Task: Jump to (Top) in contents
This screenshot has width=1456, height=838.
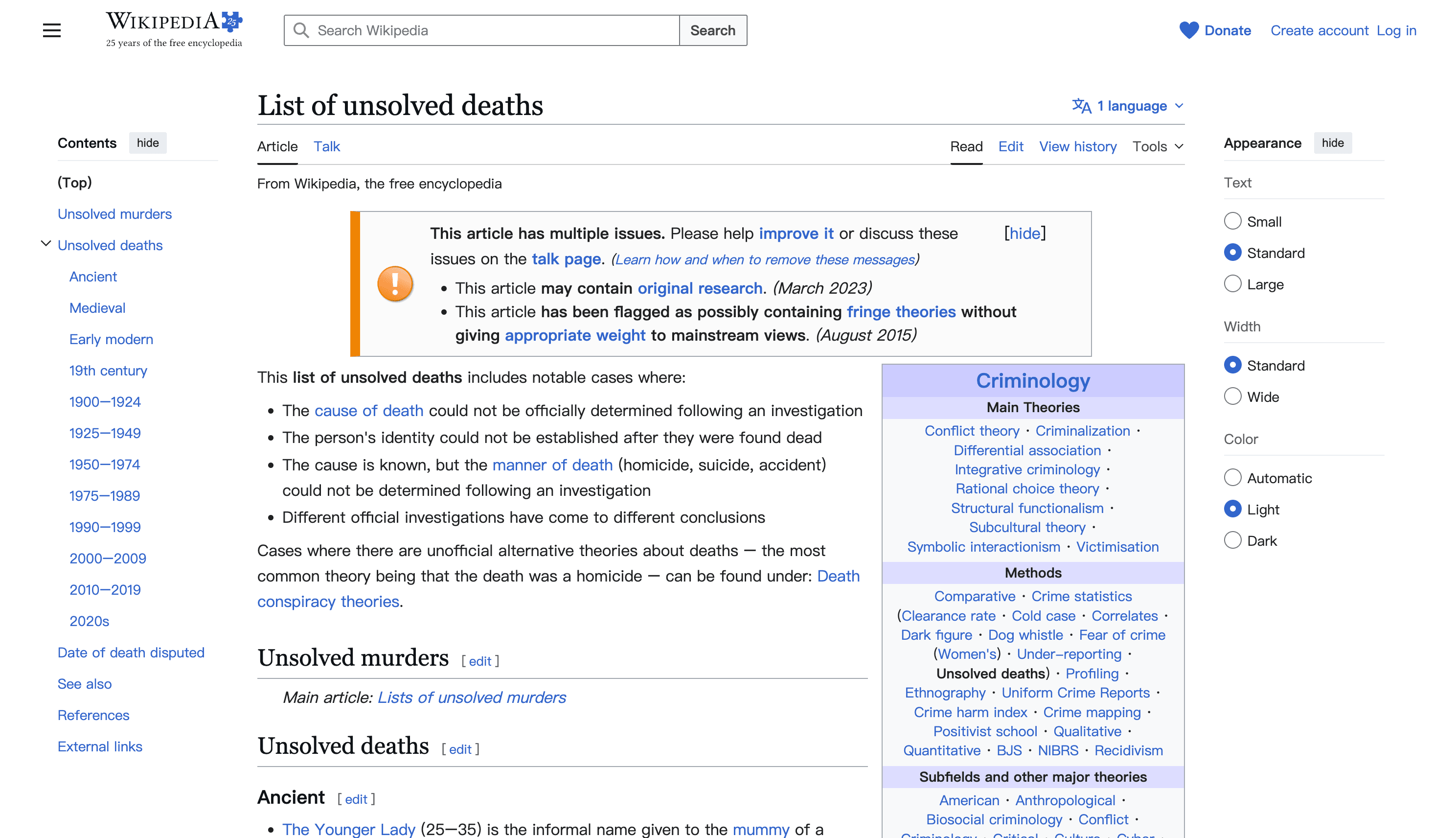Action: point(75,183)
